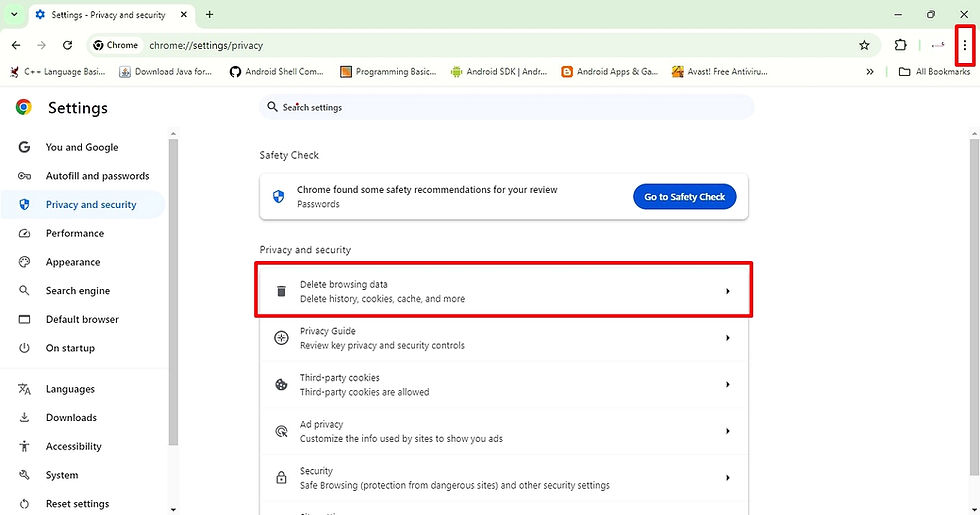Screen dimensions: 980x515
Task: Open the Programming Basics bookmark
Action: (388, 72)
